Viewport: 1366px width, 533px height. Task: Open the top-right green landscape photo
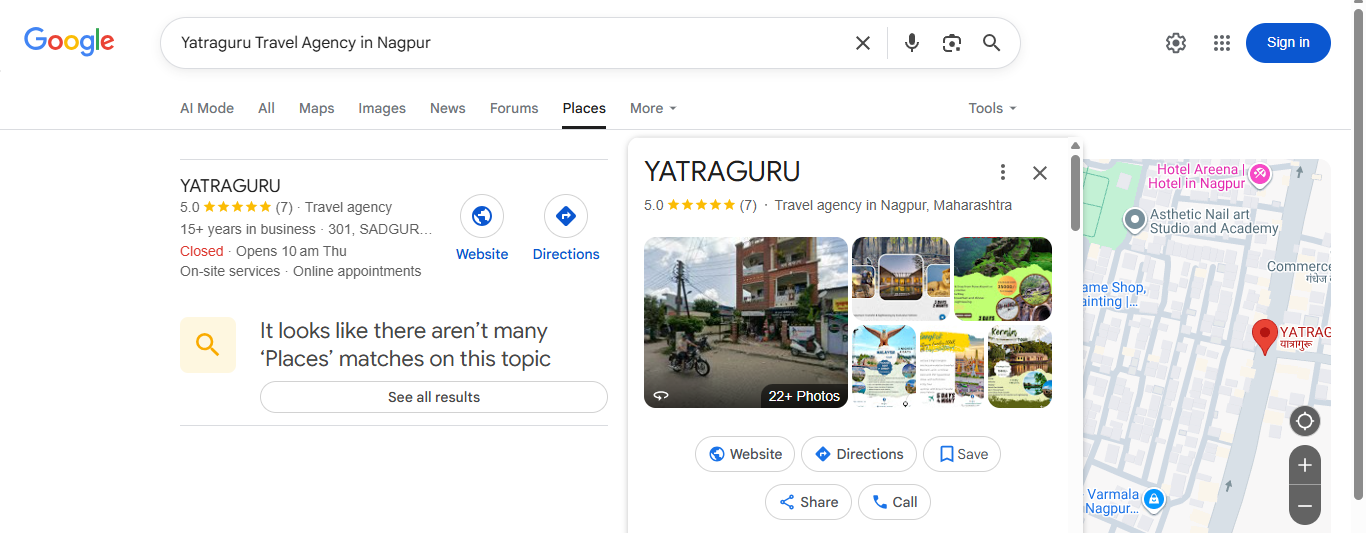(1003, 279)
